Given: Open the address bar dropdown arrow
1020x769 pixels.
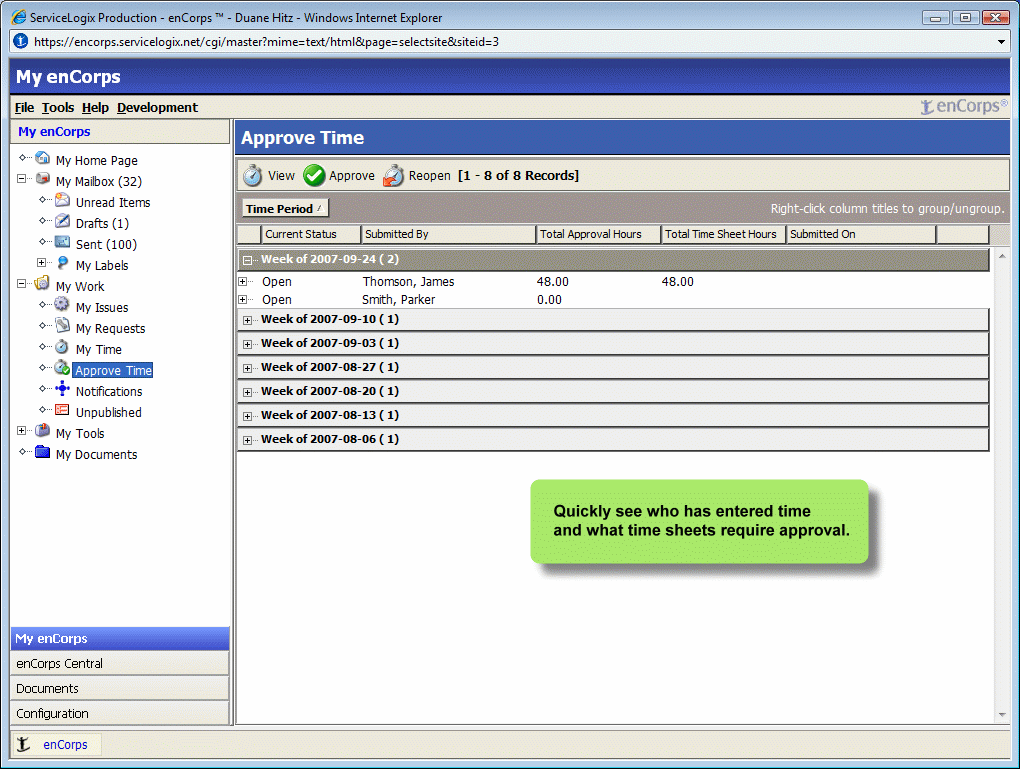Looking at the screenshot, I should tap(1001, 42).
